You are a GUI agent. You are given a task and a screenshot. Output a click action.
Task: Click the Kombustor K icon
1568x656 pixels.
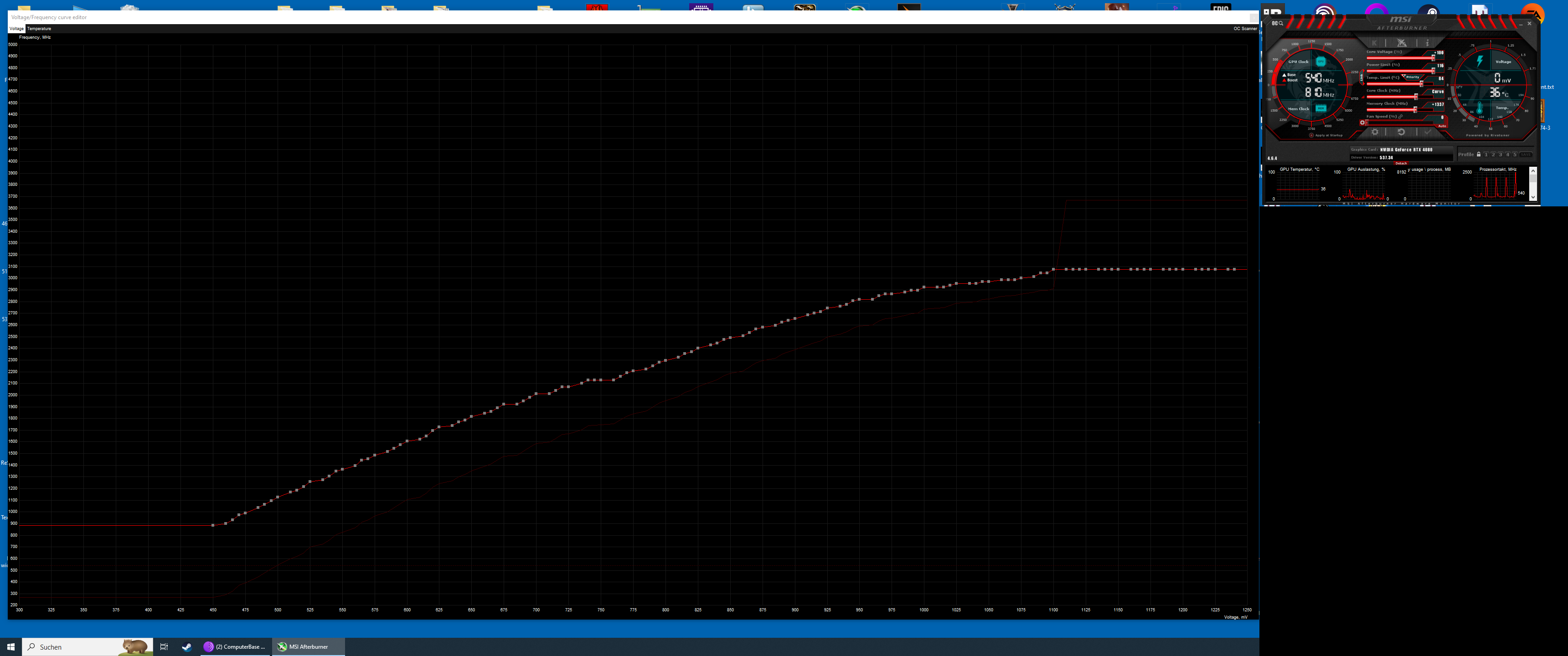pos(1374,43)
